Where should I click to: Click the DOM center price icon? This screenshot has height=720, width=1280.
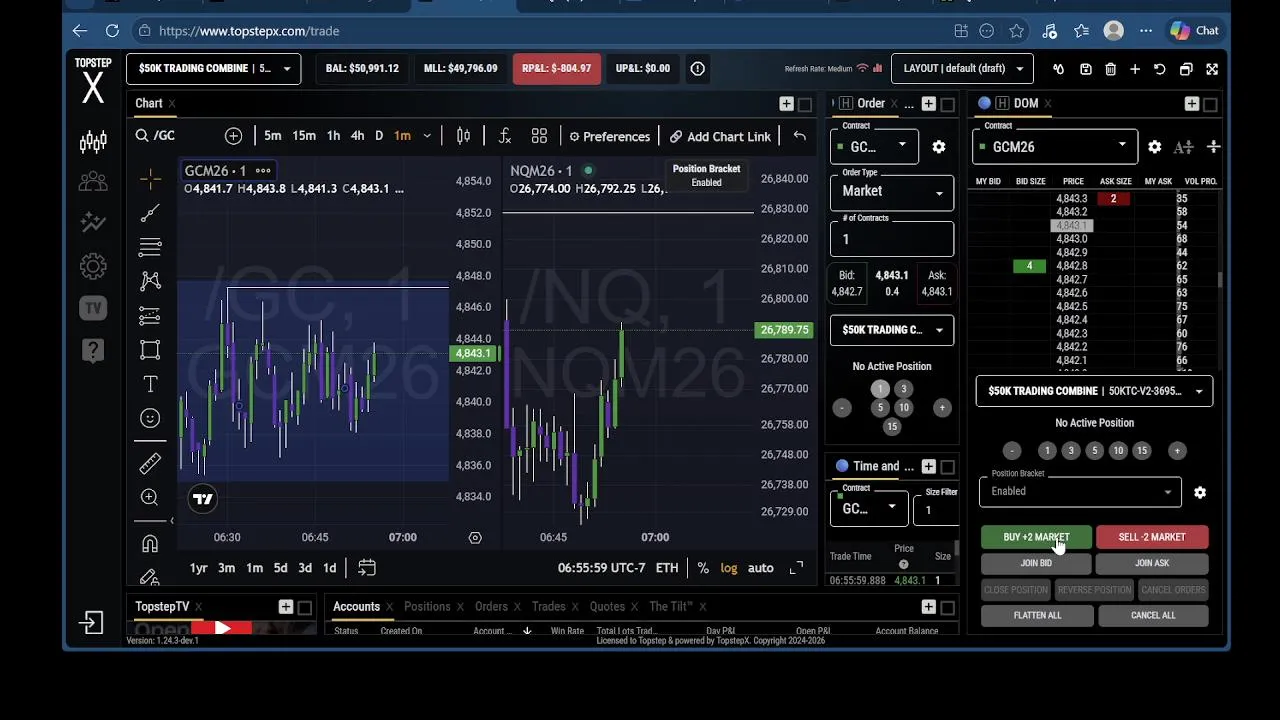[x=1213, y=147]
